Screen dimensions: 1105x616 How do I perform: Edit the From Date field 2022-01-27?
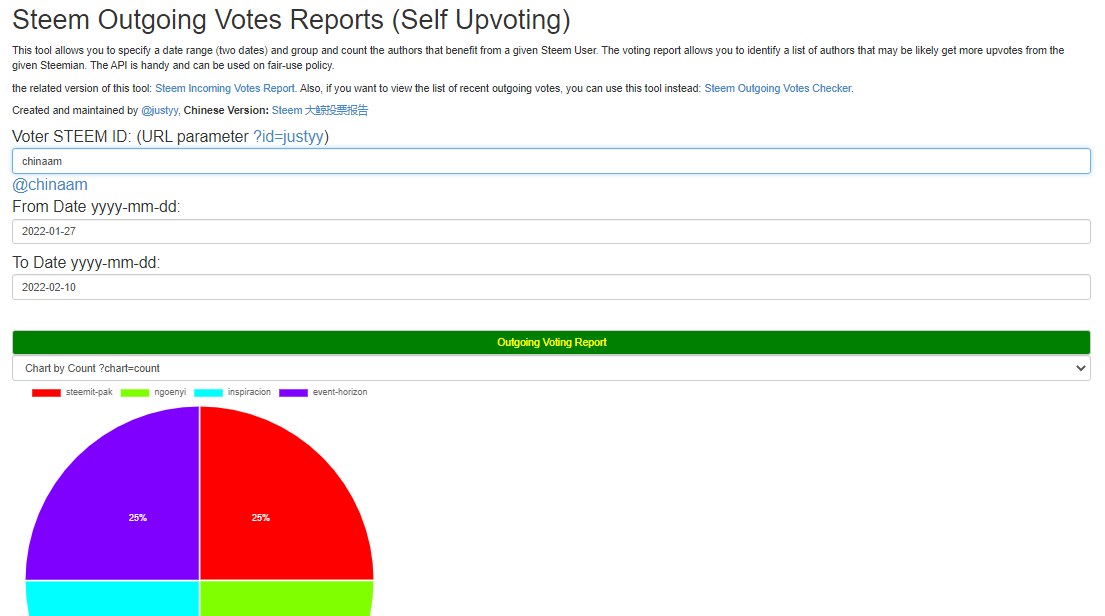click(551, 231)
